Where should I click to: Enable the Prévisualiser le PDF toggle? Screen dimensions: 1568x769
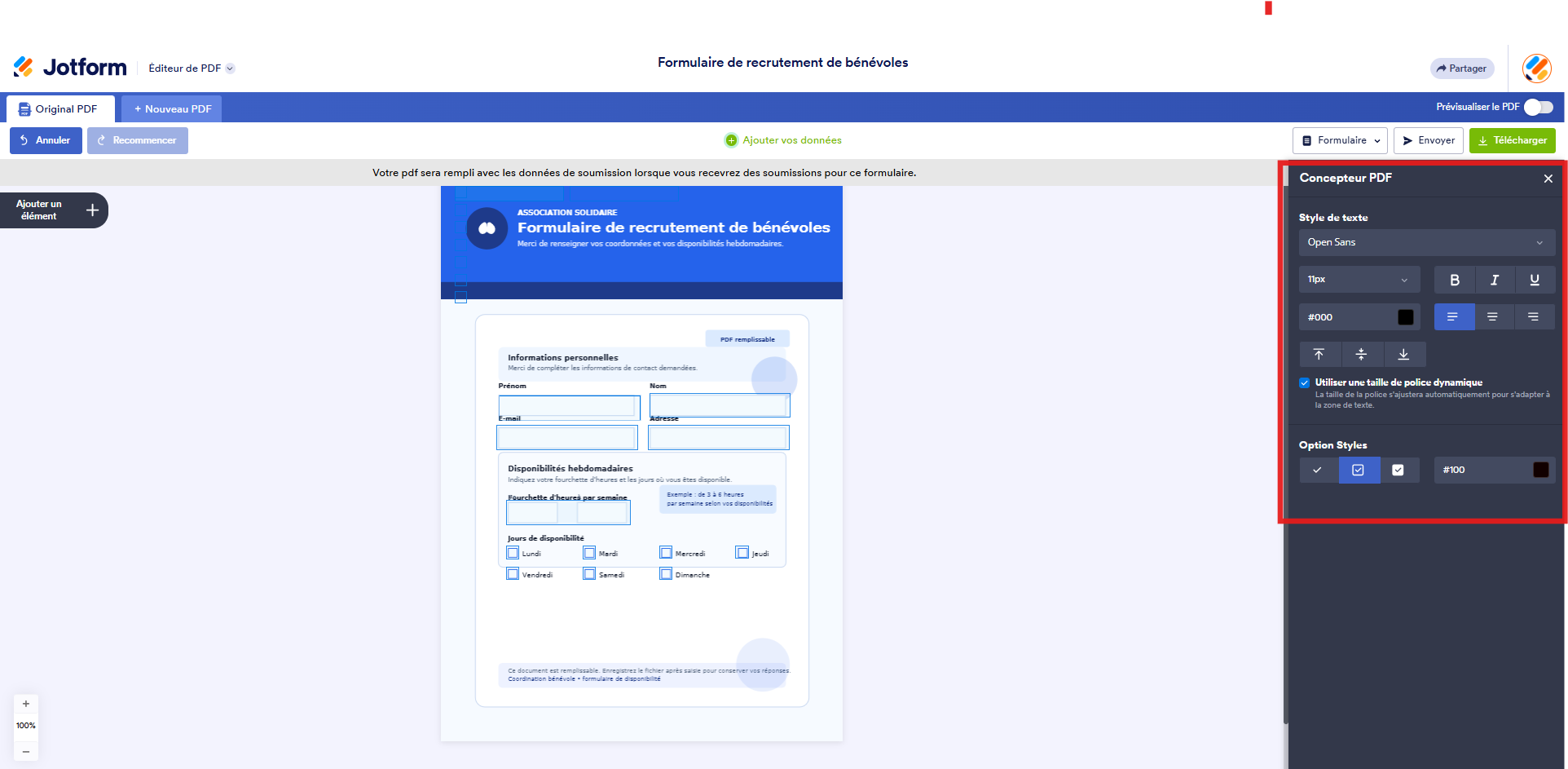(x=1539, y=107)
